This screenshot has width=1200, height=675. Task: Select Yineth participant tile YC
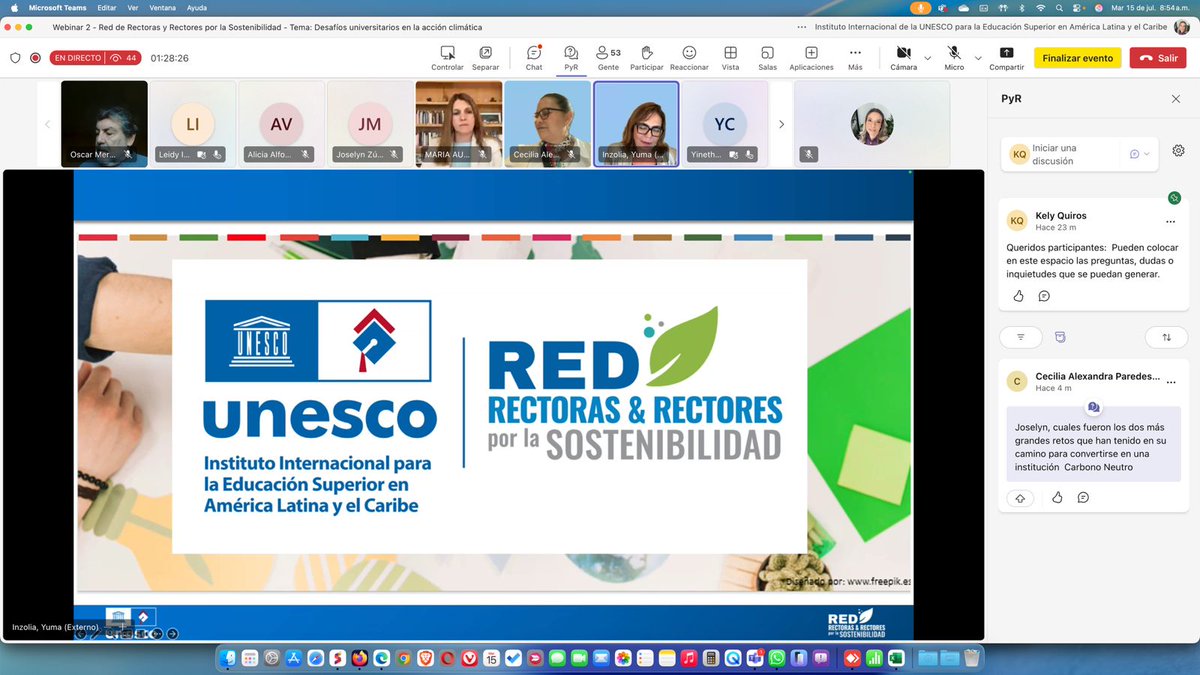click(725, 124)
